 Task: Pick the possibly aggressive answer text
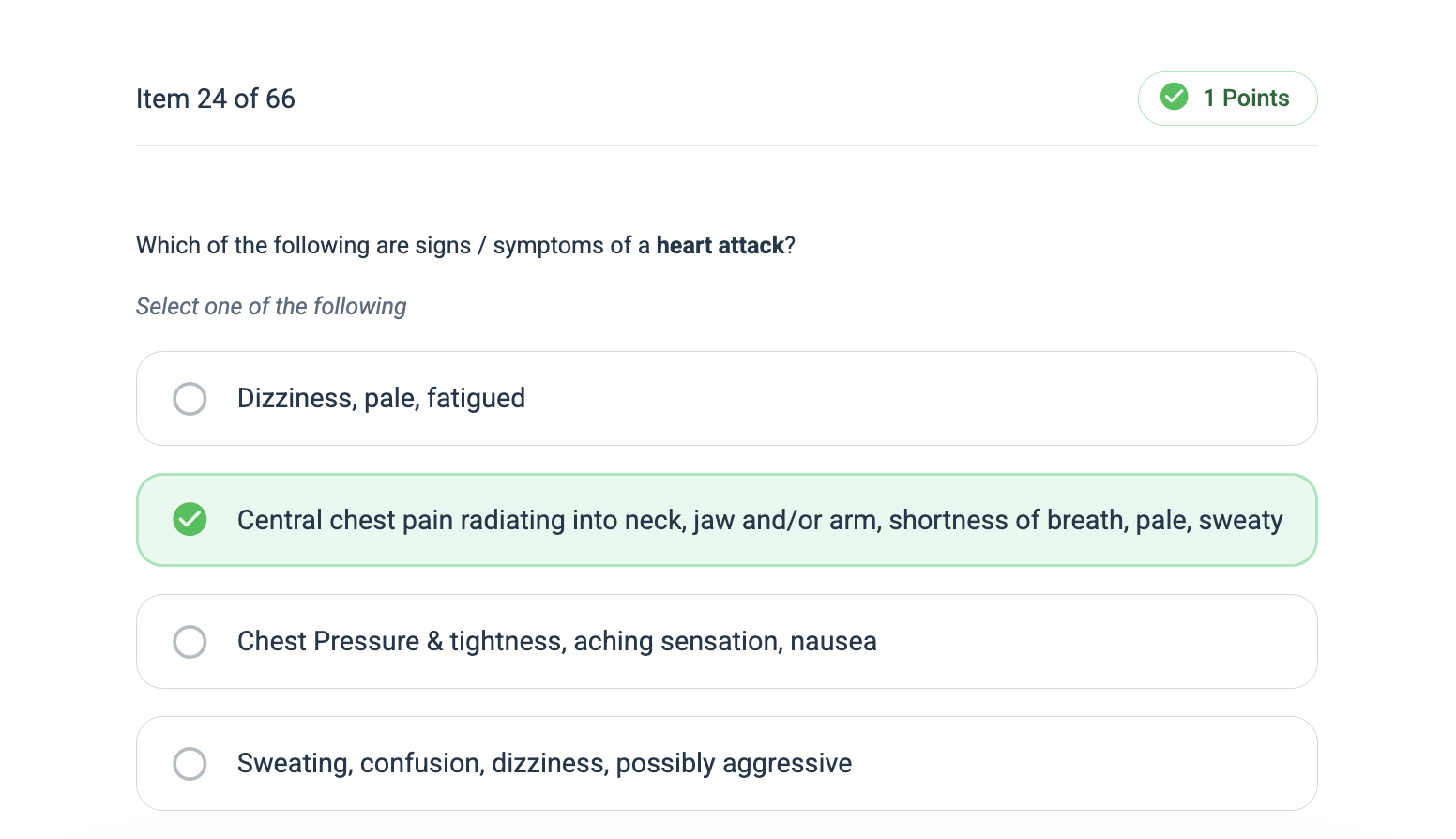[x=734, y=764]
